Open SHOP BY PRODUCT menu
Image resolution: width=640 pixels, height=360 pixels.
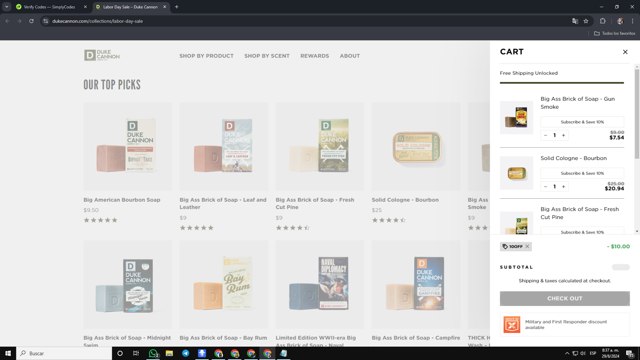(207, 56)
